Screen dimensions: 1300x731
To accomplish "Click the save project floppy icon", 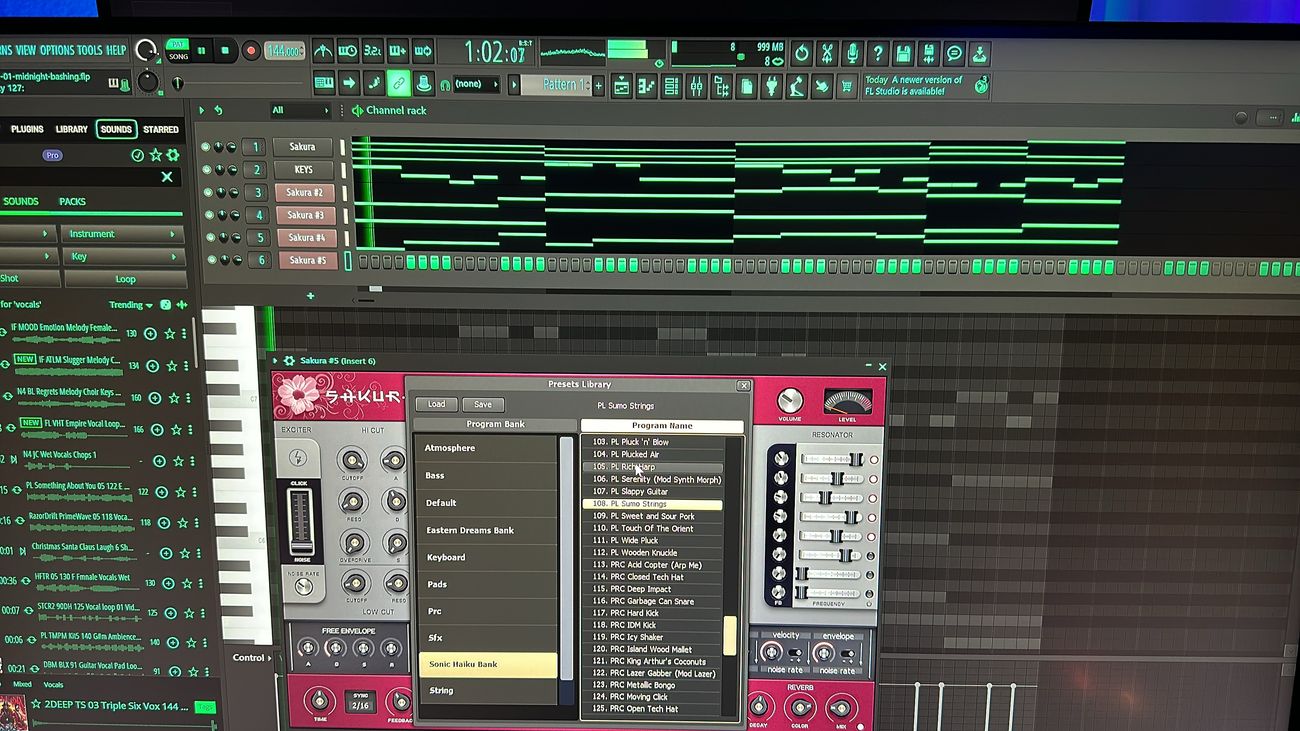I will pyautogui.click(x=903, y=54).
